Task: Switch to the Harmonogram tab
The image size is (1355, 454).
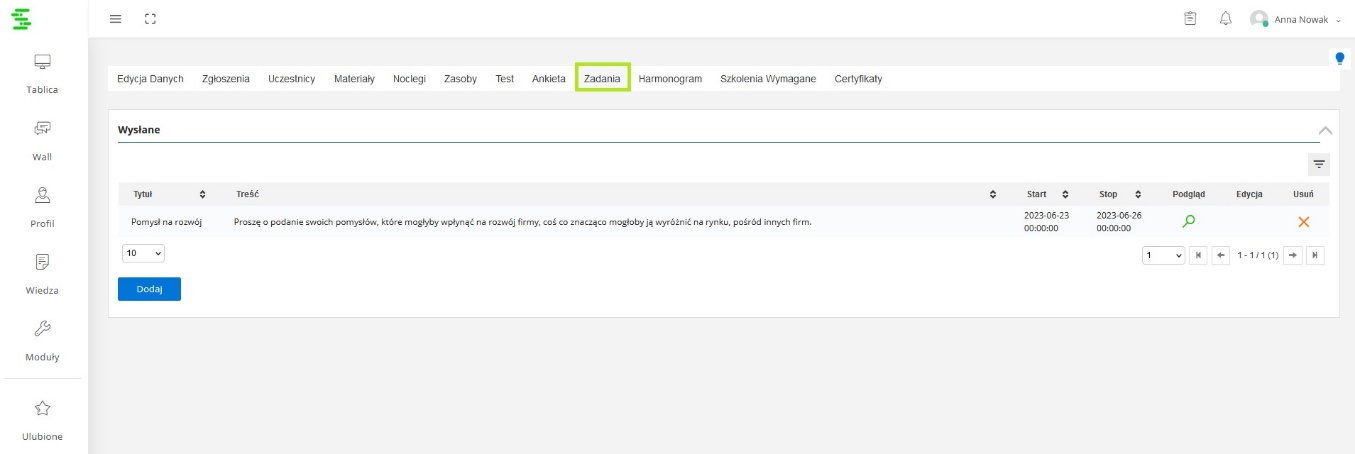Action: (670, 79)
